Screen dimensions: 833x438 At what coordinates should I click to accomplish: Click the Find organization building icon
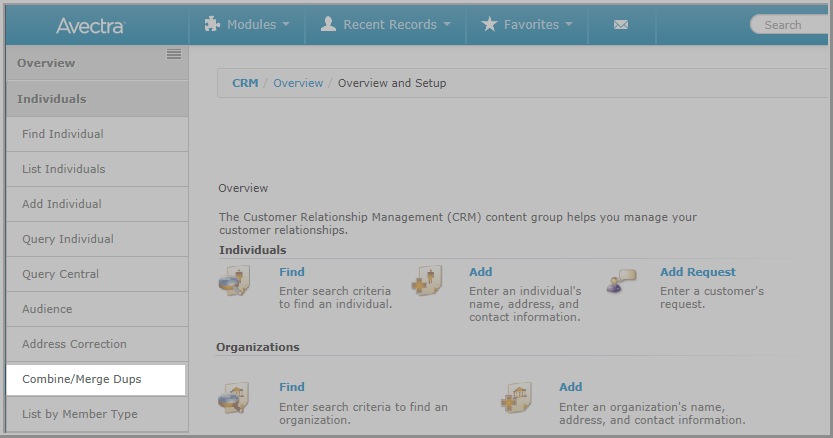[x=234, y=397]
